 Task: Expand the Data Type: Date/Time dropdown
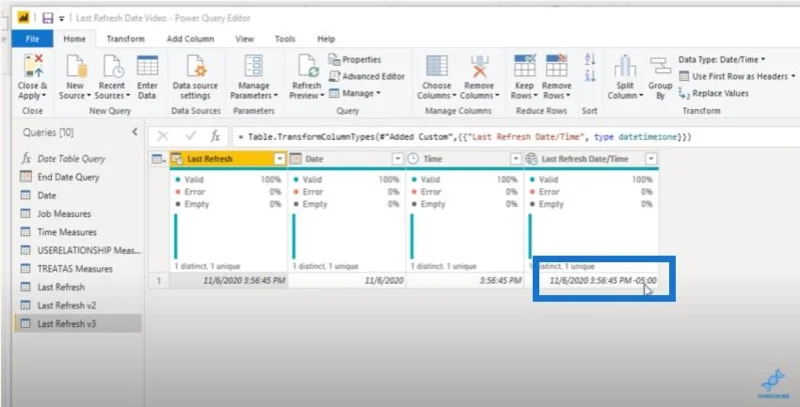(721, 60)
